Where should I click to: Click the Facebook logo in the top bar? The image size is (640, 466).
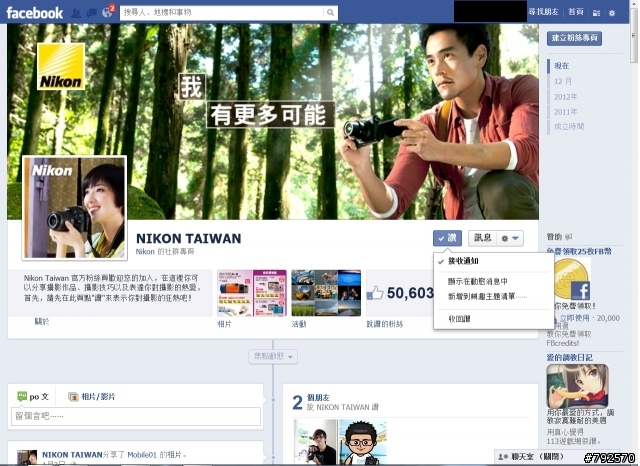coord(35,13)
